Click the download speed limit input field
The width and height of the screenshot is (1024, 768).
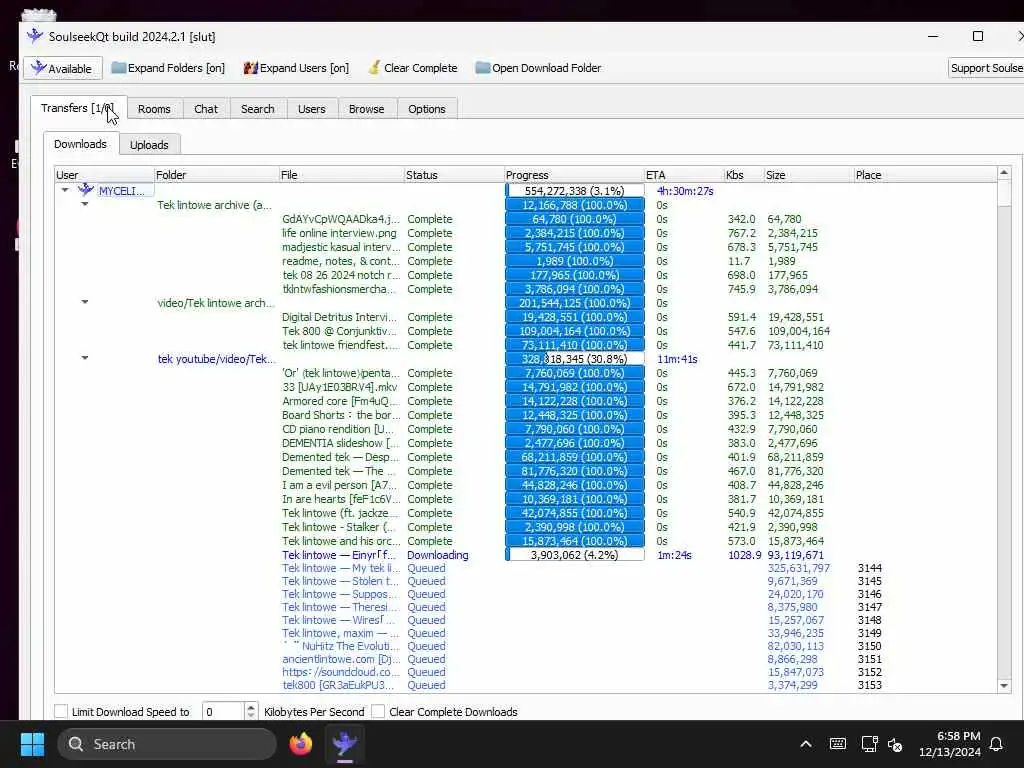click(223, 711)
